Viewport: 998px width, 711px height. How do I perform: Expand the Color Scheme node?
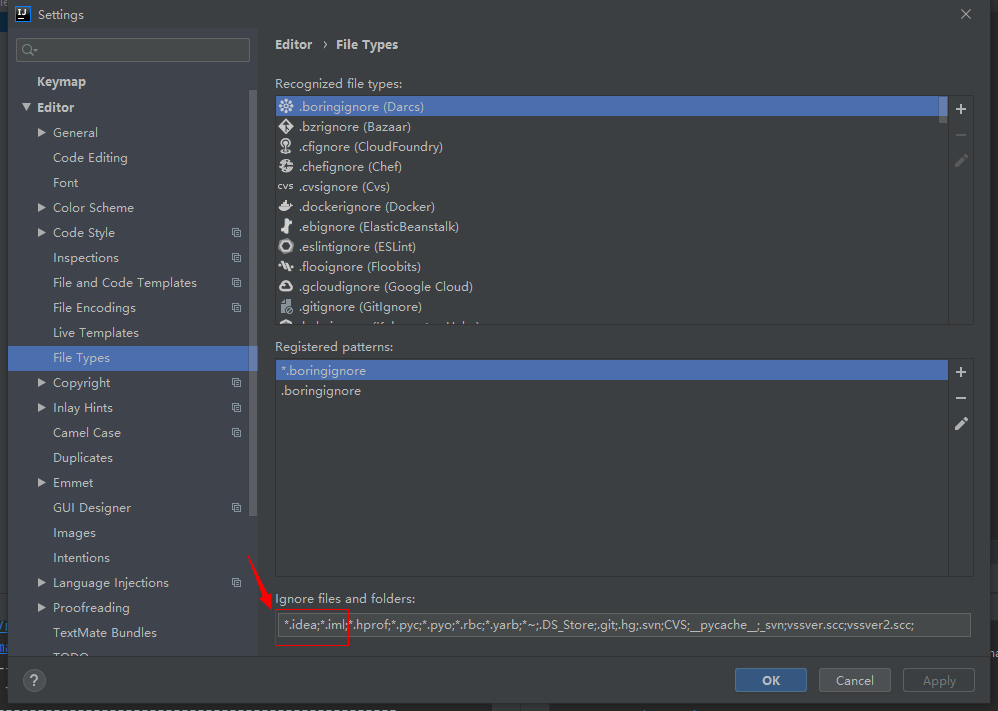pyautogui.click(x=41, y=208)
